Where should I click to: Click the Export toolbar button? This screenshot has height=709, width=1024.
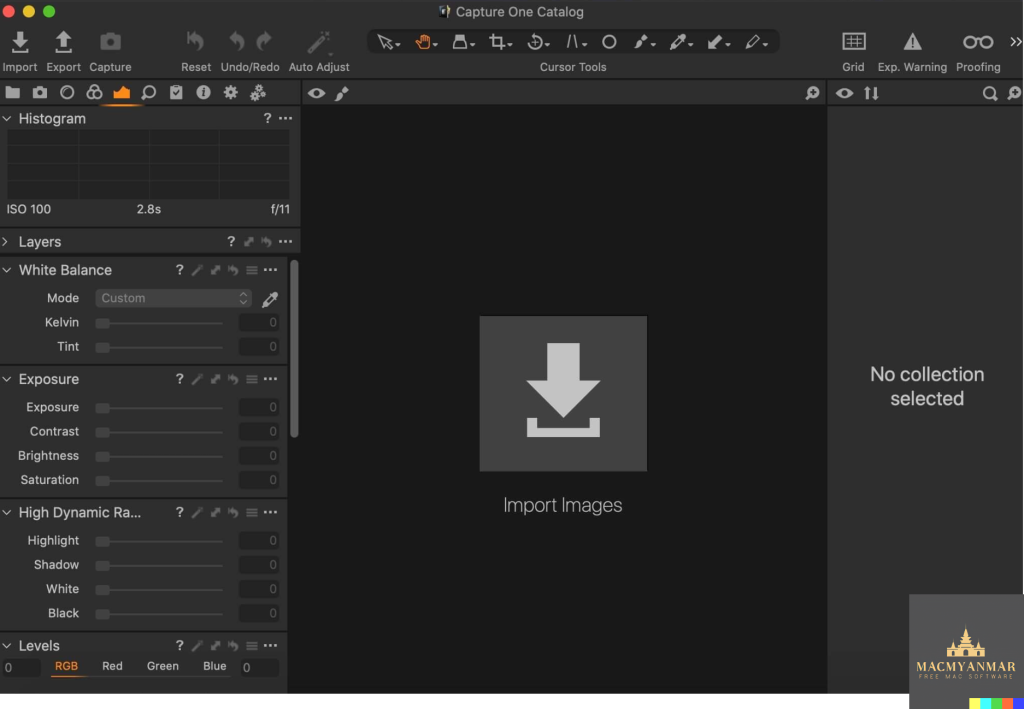tap(63, 51)
